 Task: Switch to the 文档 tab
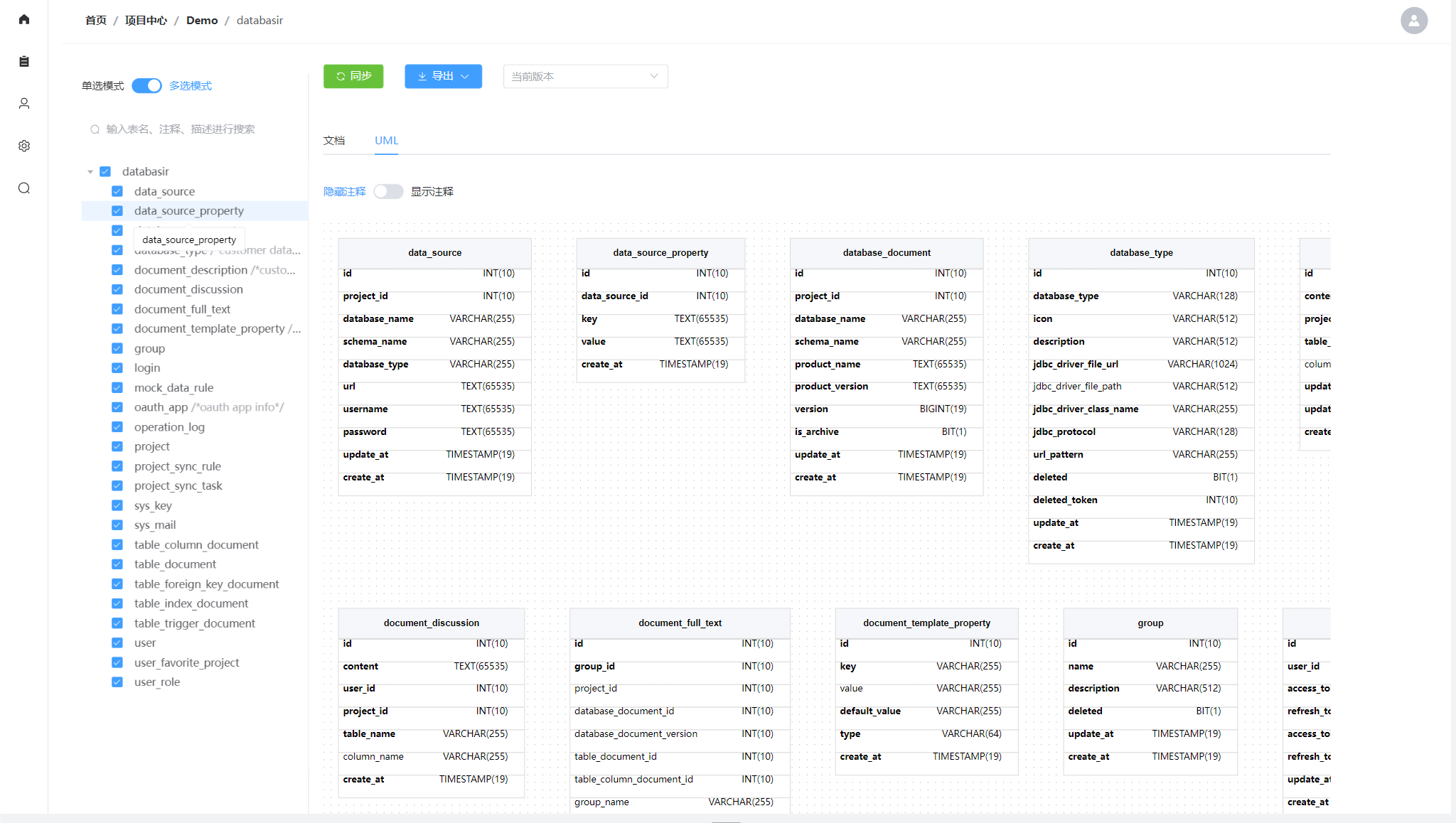(334, 141)
